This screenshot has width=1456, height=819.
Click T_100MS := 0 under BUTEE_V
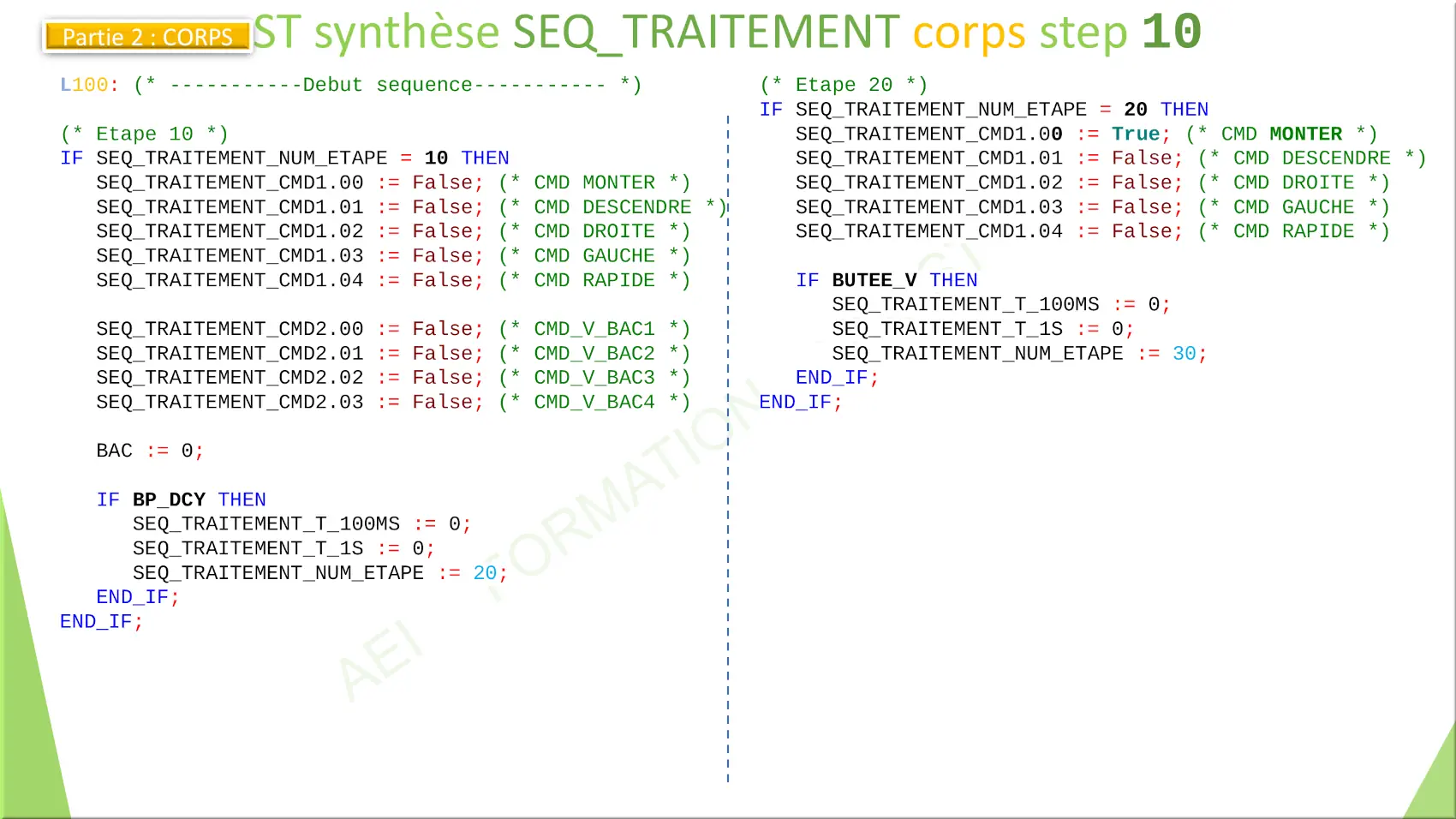click(1001, 305)
